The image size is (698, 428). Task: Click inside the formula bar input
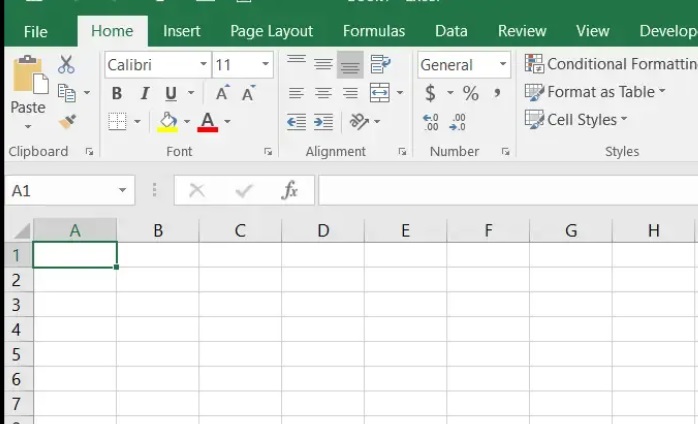click(508, 191)
